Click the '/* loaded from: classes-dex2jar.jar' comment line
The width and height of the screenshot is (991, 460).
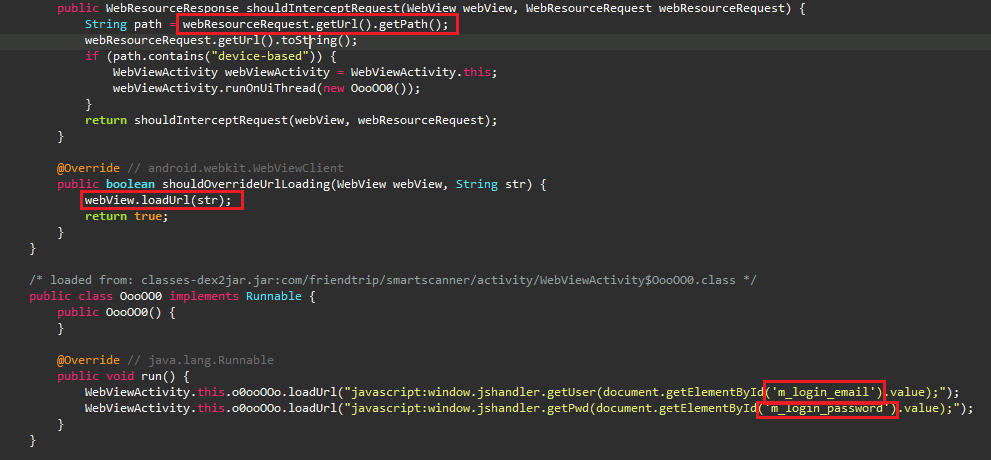pyautogui.click(x=392, y=280)
